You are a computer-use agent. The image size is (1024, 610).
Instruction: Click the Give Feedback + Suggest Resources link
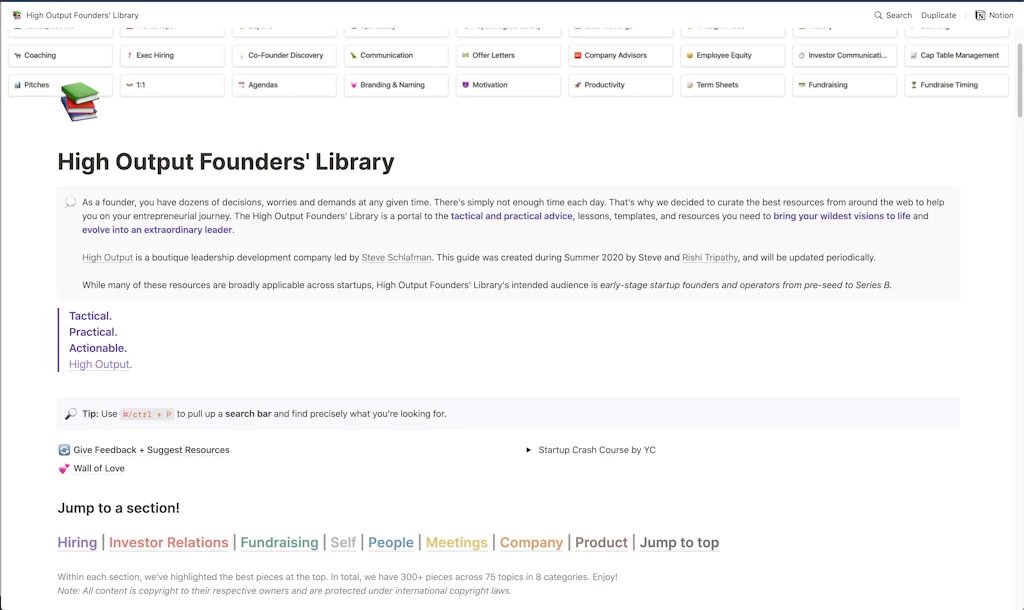[x=150, y=449]
